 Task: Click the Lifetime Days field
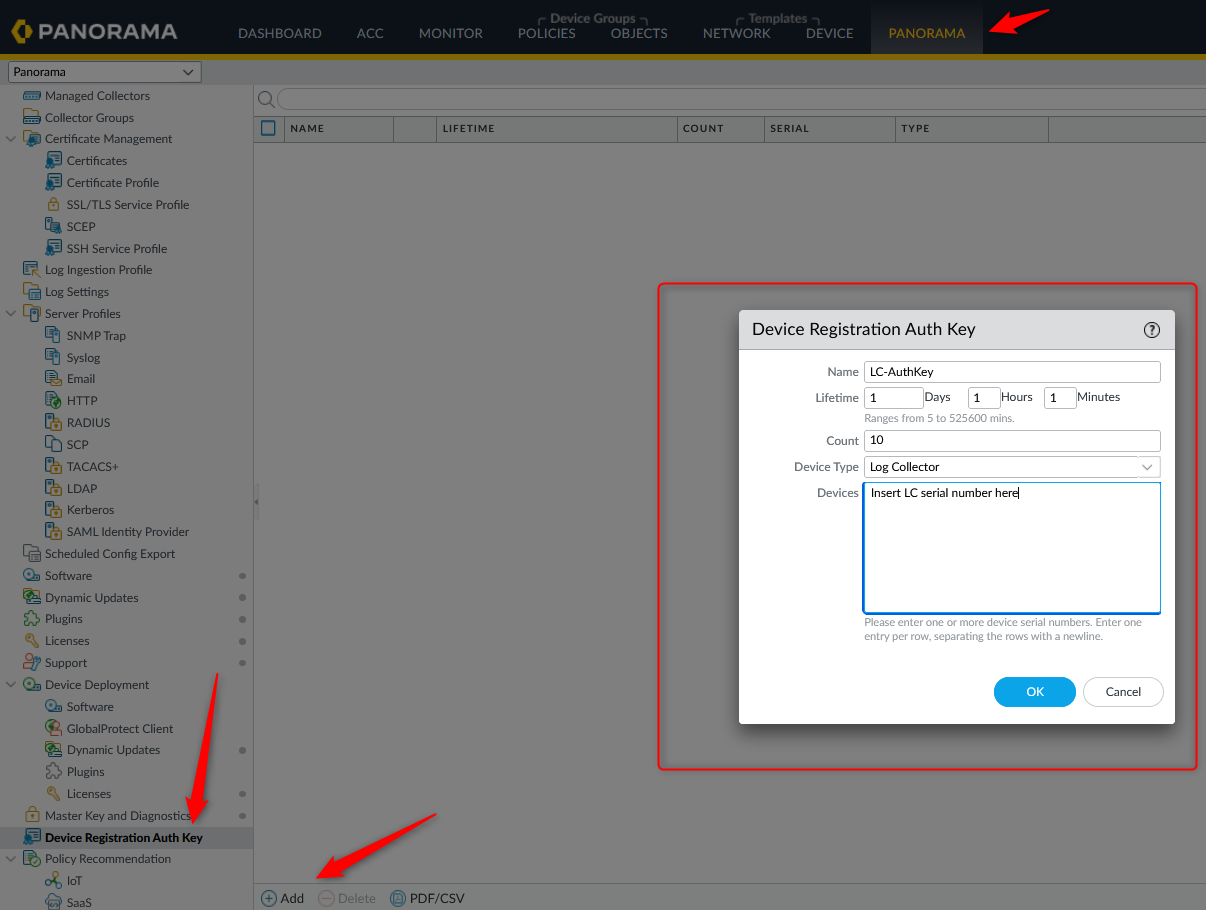coord(893,398)
